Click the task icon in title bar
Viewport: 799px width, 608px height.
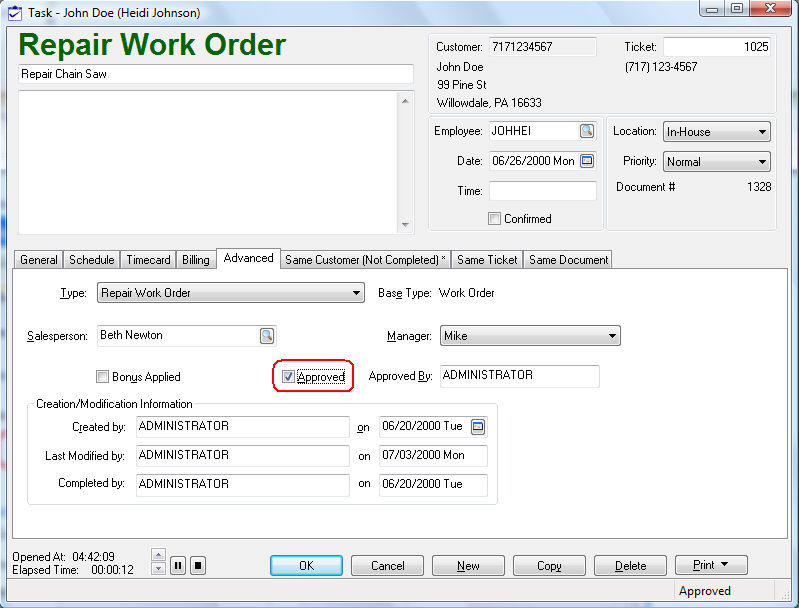coord(14,13)
